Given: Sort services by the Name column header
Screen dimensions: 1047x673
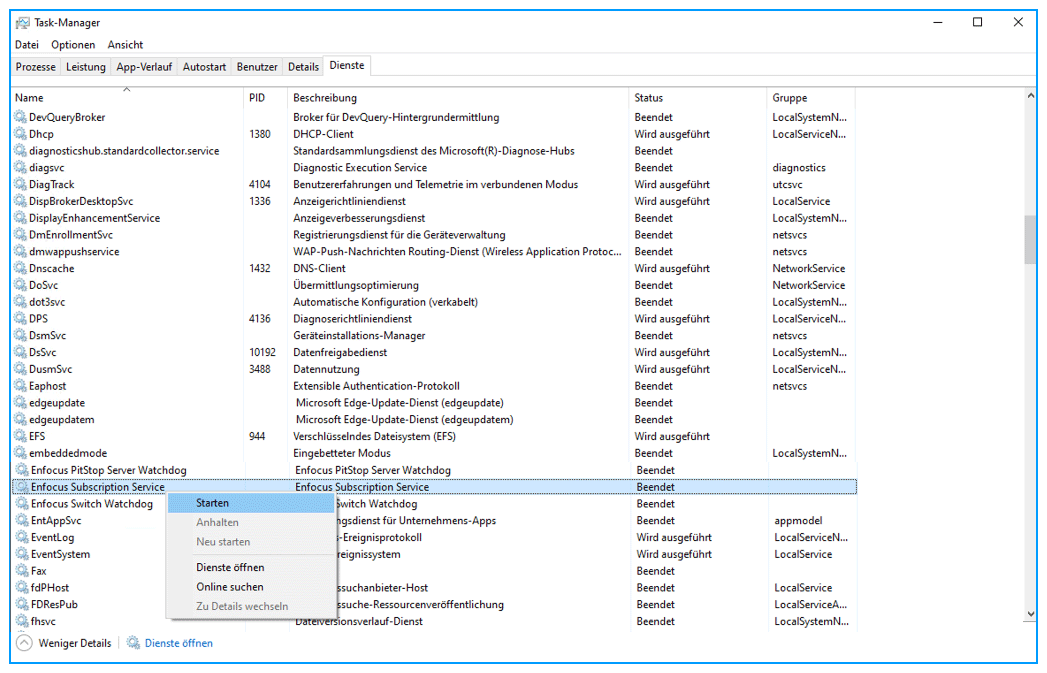Looking at the screenshot, I should (30, 98).
